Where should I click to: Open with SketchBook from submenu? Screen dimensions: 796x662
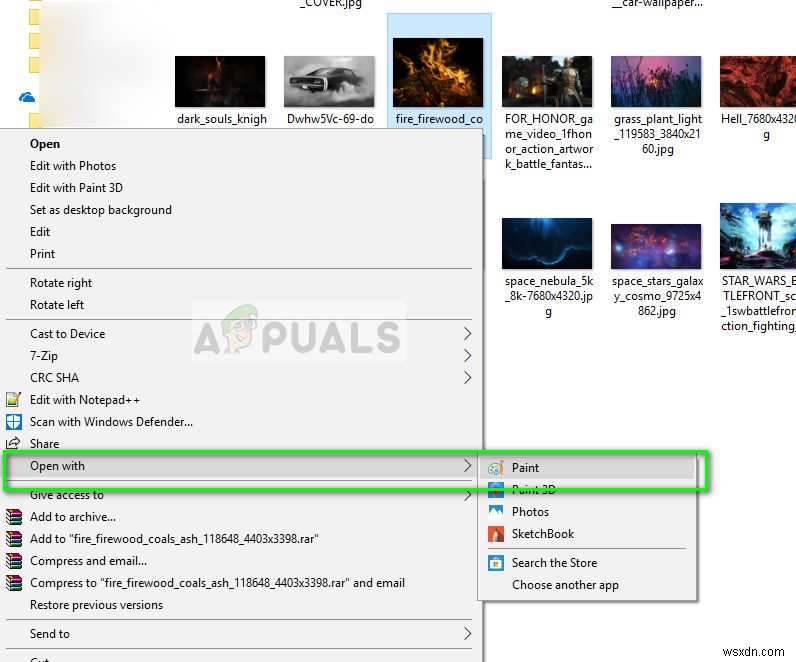click(543, 534)
